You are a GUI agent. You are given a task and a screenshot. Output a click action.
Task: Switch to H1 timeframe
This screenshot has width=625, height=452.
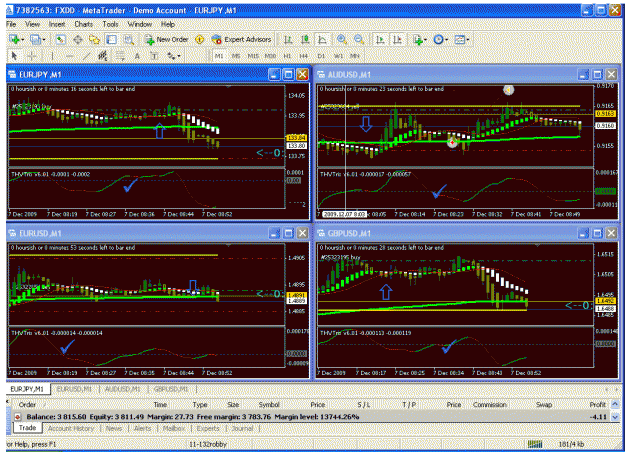click(x=287, y=56)
